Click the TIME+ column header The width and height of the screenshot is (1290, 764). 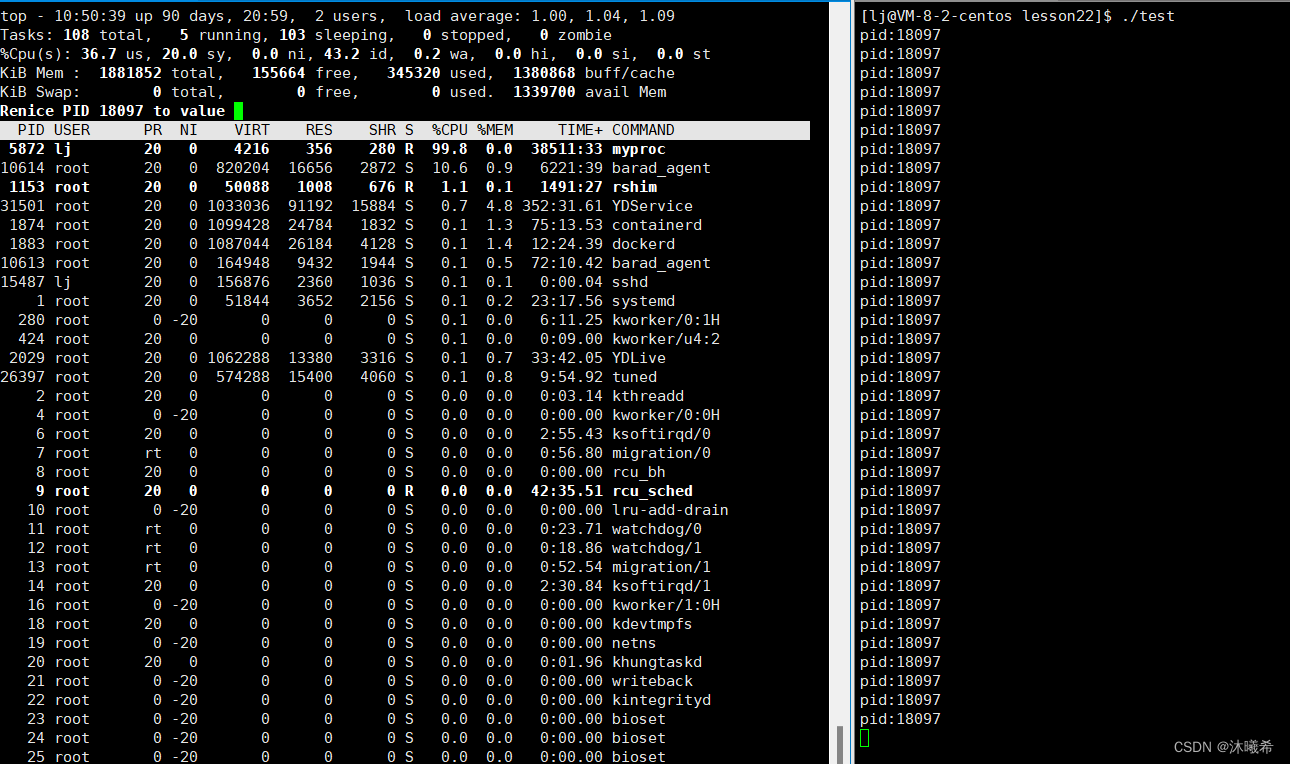tap(580, 130)
